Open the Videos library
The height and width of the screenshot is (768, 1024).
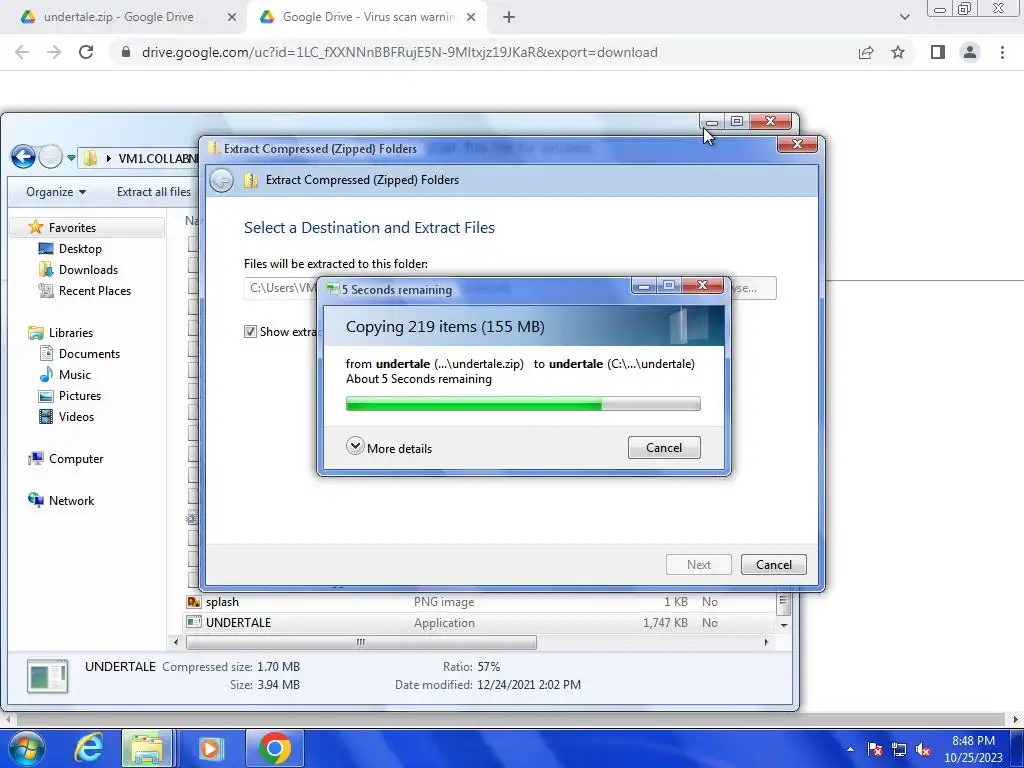pos(76,416)
